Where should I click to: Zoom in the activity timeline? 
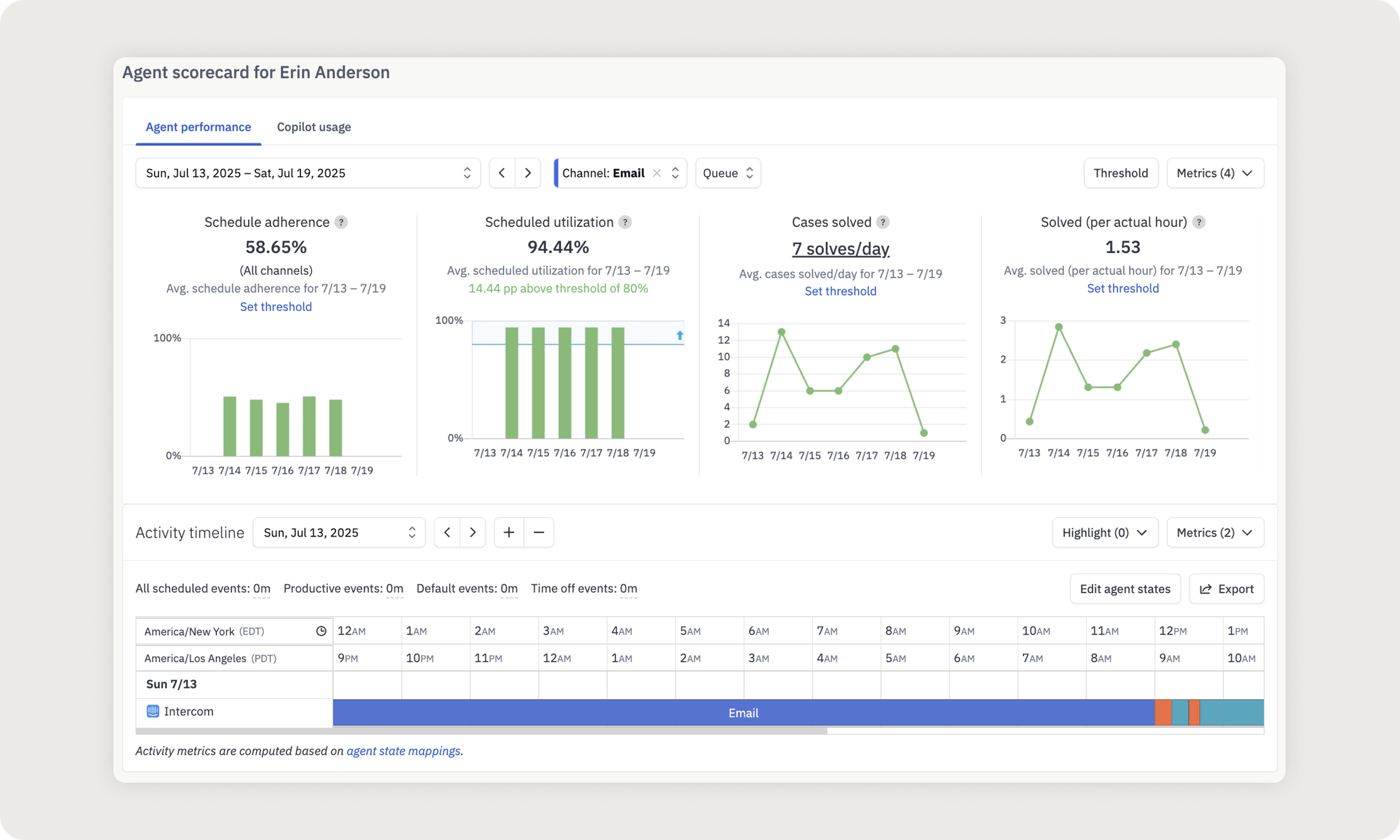point(509,533)
